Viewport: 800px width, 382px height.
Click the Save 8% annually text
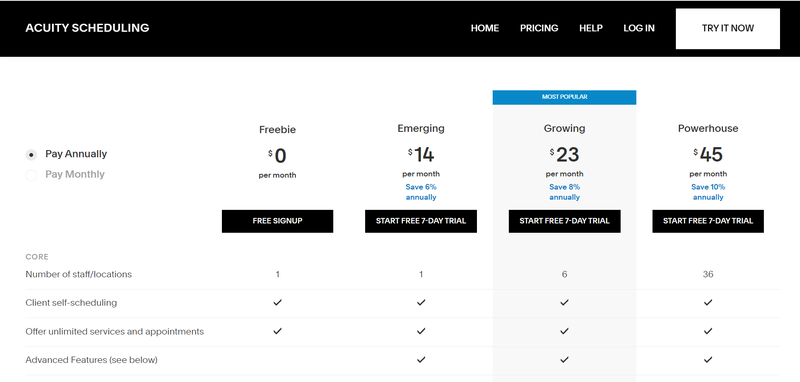point(564,192)
